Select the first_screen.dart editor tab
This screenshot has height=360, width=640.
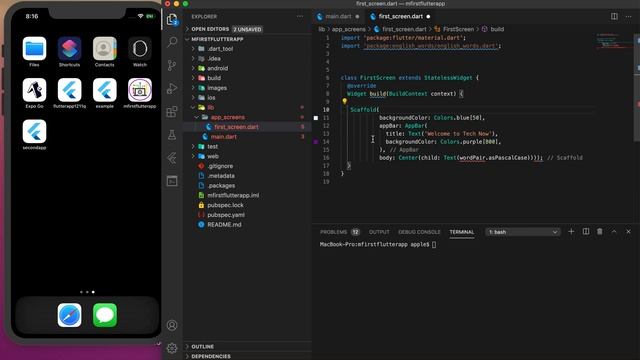[x=400, y=16]
